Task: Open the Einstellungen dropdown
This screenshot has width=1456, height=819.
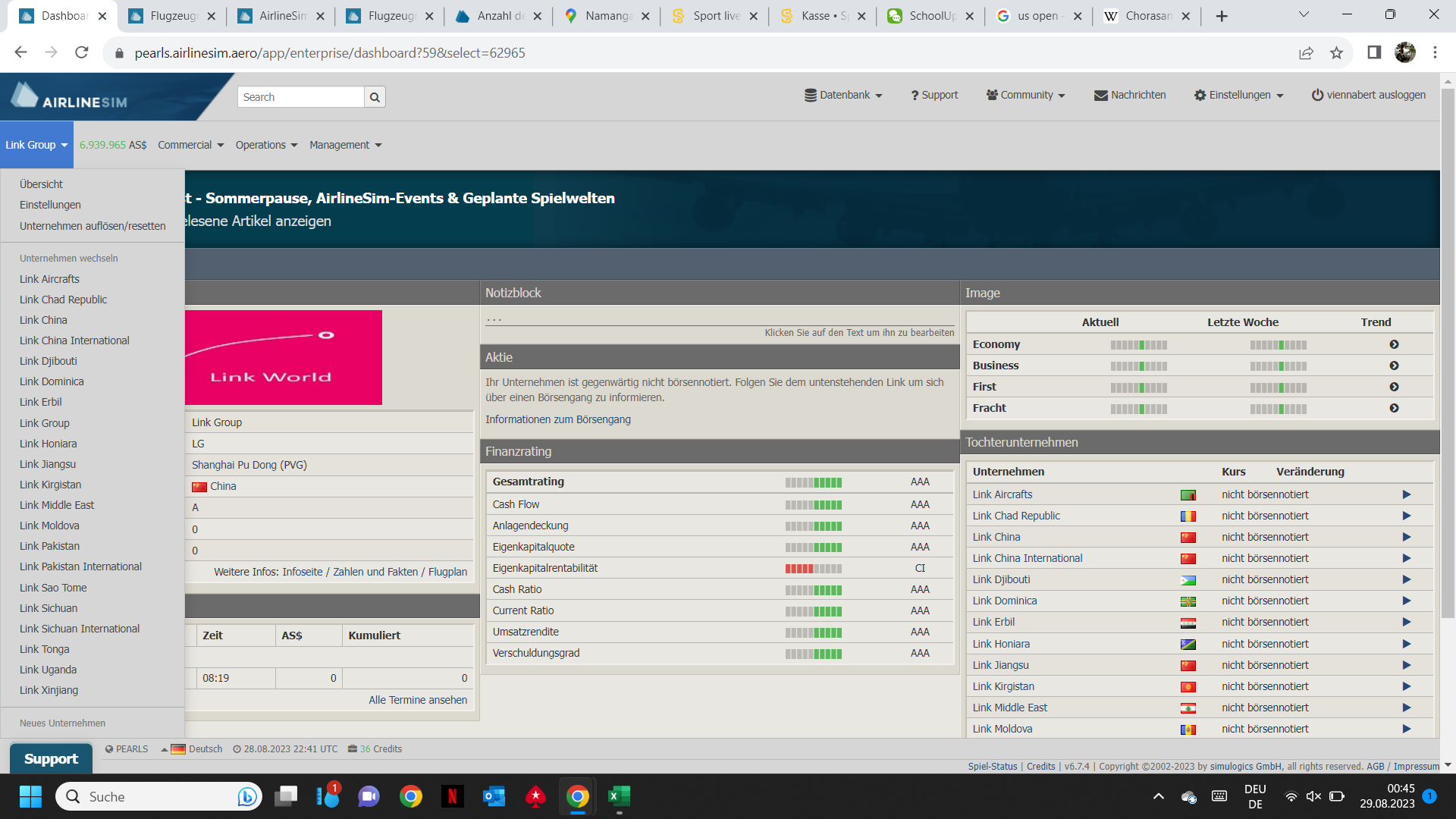Action: pyautogui.click(x=1238, y=96)
